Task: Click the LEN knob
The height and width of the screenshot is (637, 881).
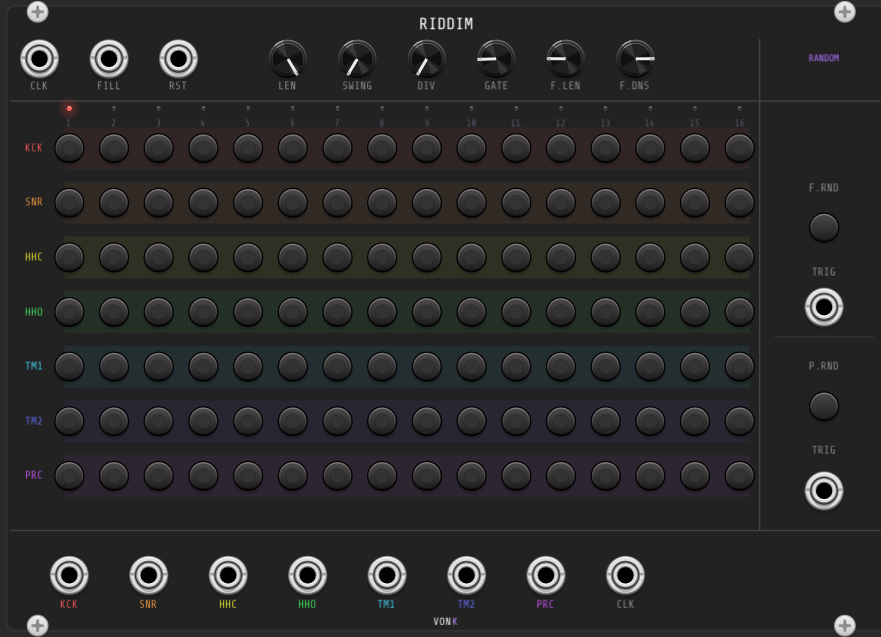Action: (288, 59)
